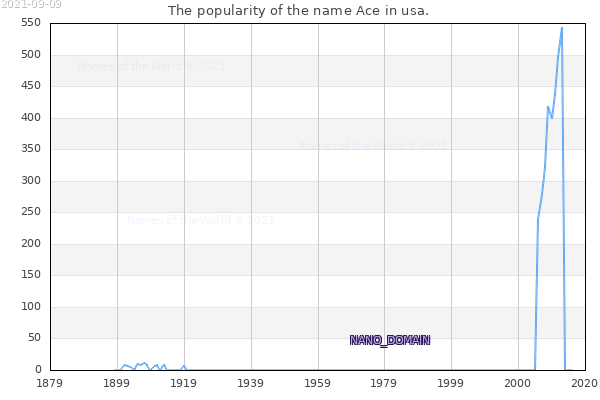Click the NANO_DOMAIN label in the chart
The height and width of the screenshot is (400, 600).
pos(390,340)
